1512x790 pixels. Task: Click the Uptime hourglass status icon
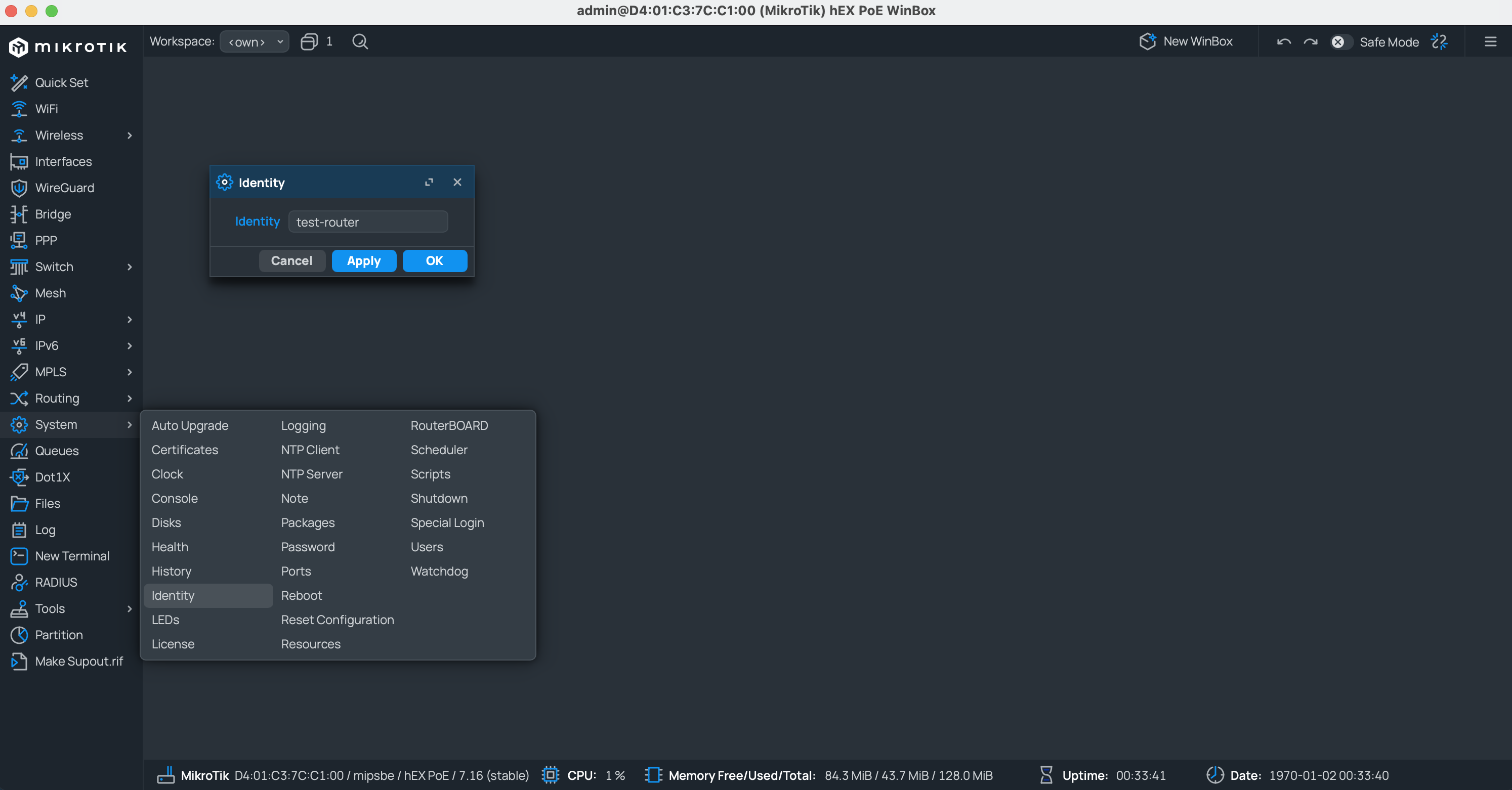pyautogui.click(x=1046, y=775)
